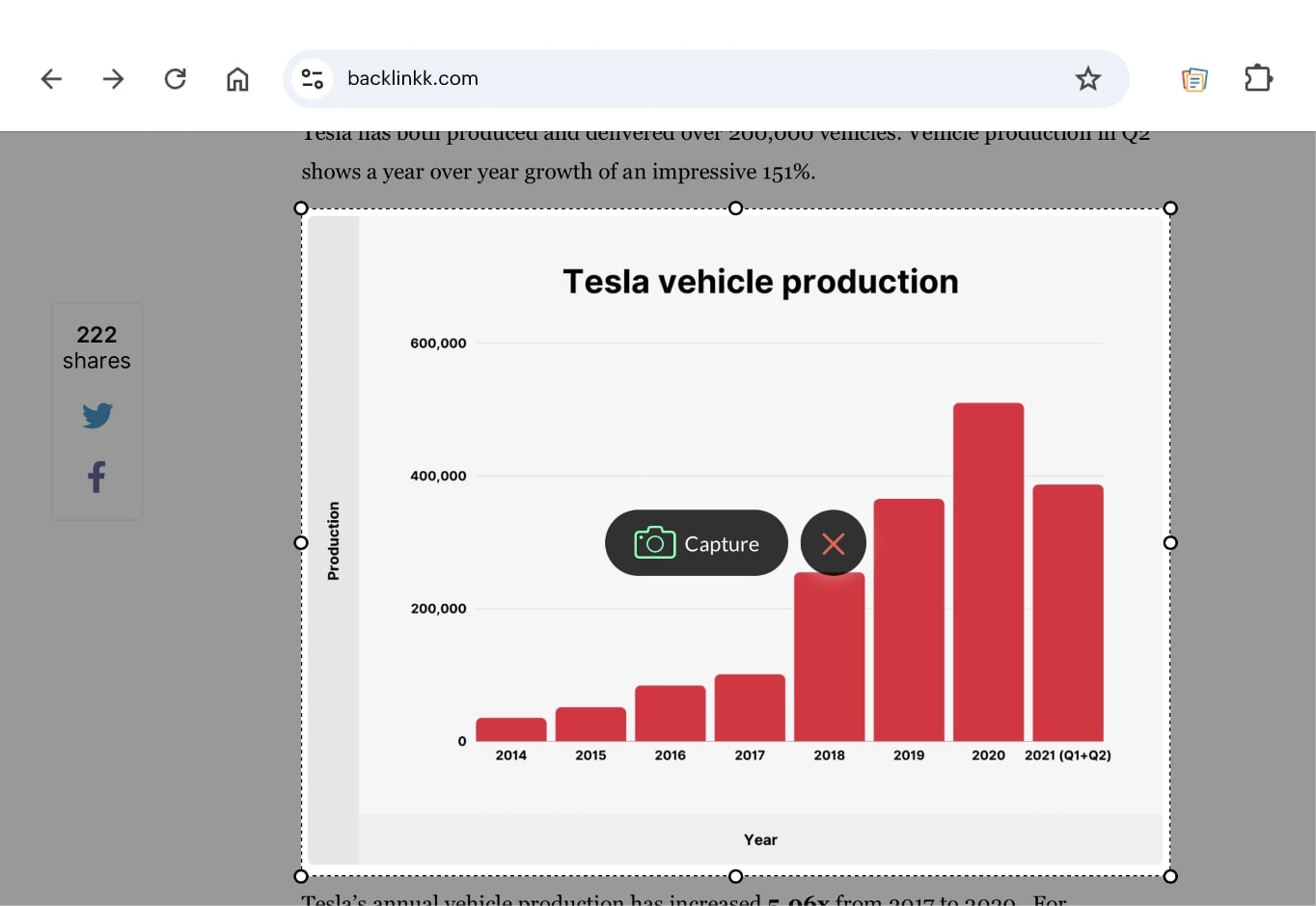1316x906 pixels.
Task: Open the screenshot notes extension icon
Action: [x=1194, y=79]
